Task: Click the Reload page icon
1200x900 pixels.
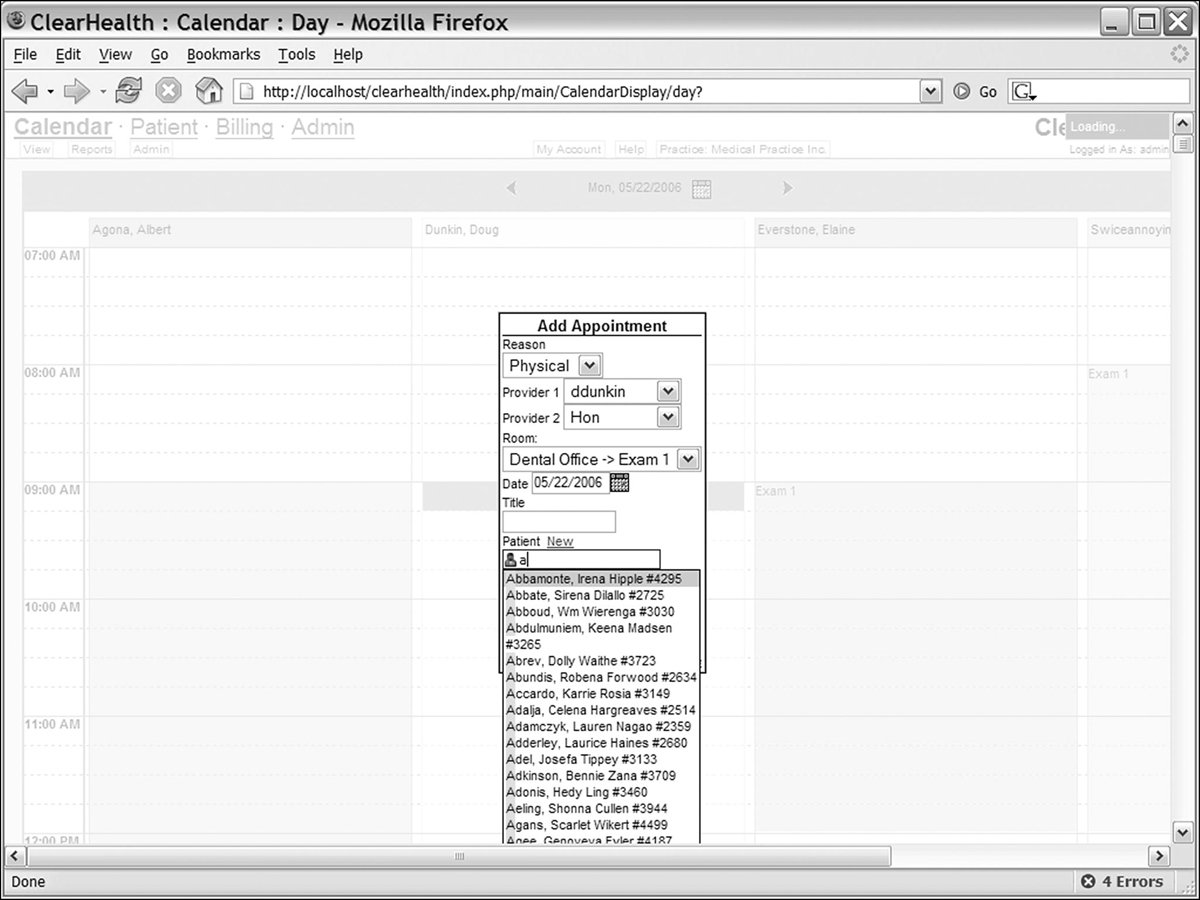Action: 128,91
